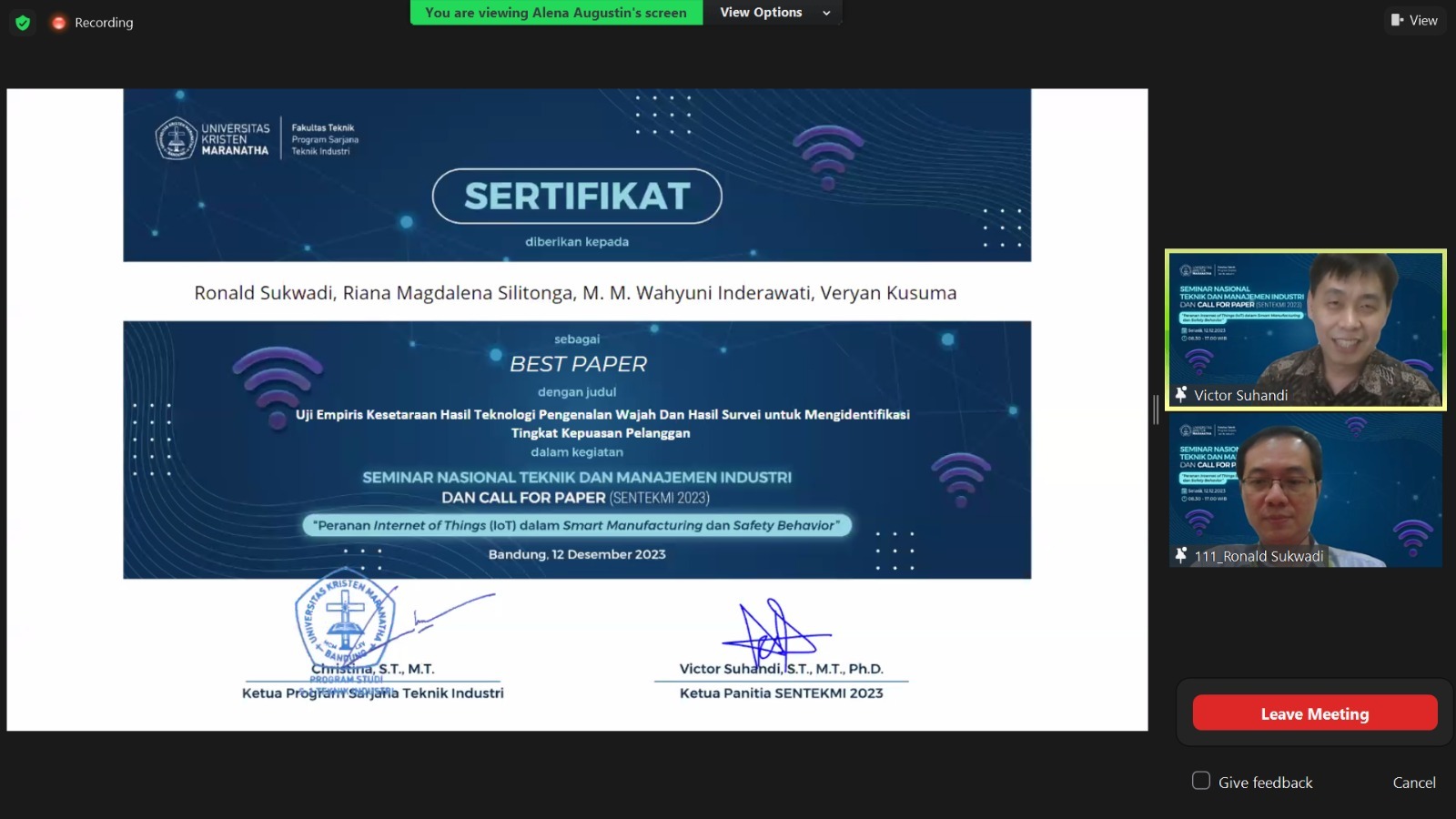Click the green encryption shield icon
The height and width of the screenshot is (819, 1456).
(23, 23)
